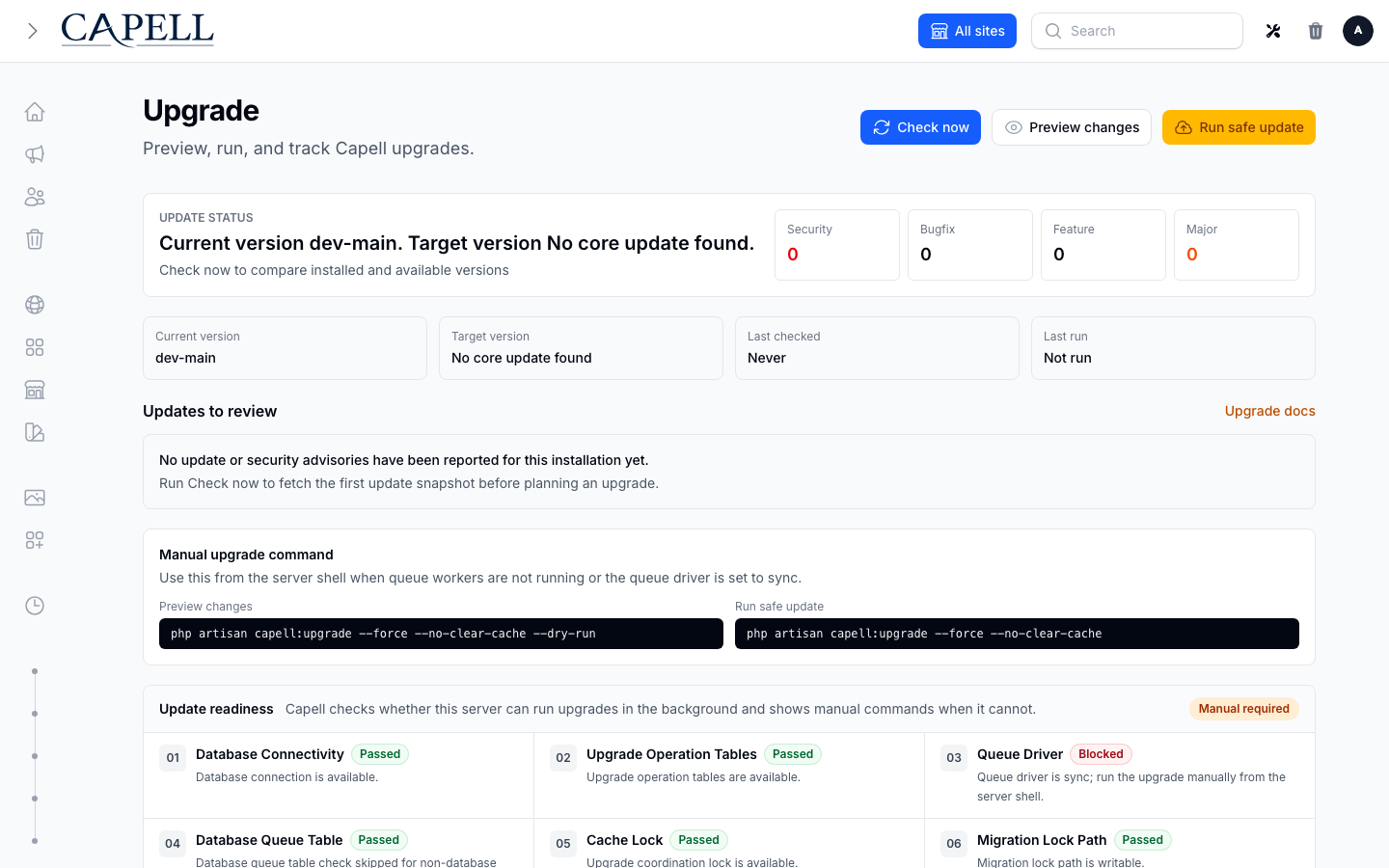
Task: Click the Manual upgrade command heading
Action: click(x=246, y=555)
